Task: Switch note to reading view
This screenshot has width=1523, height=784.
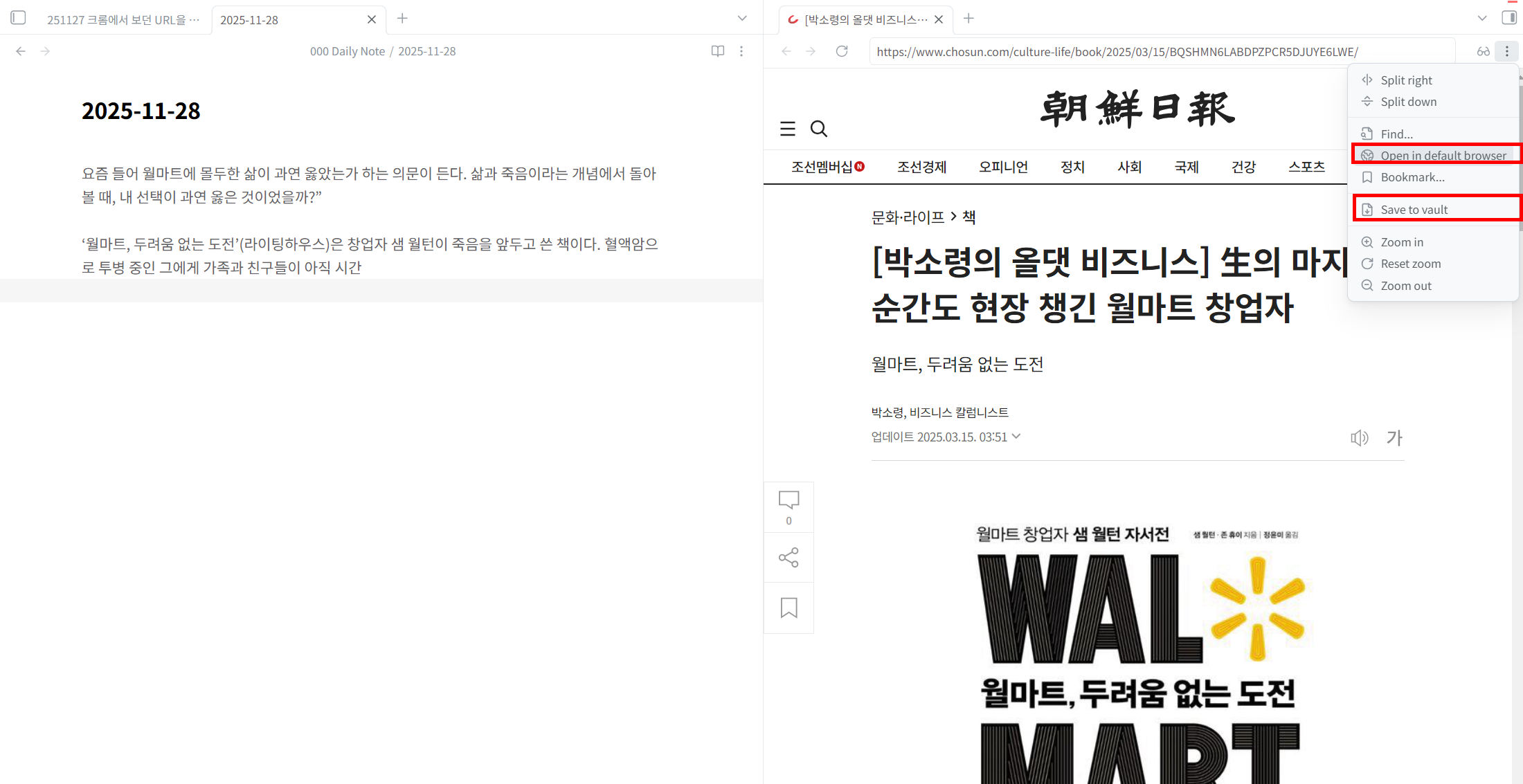Action: (718, 51)
